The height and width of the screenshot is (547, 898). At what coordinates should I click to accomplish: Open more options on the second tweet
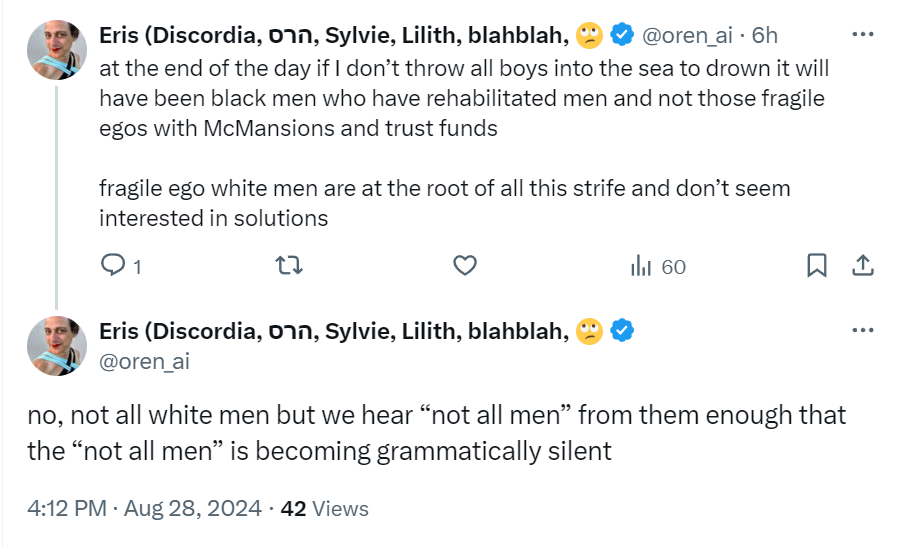coord(862,330)
